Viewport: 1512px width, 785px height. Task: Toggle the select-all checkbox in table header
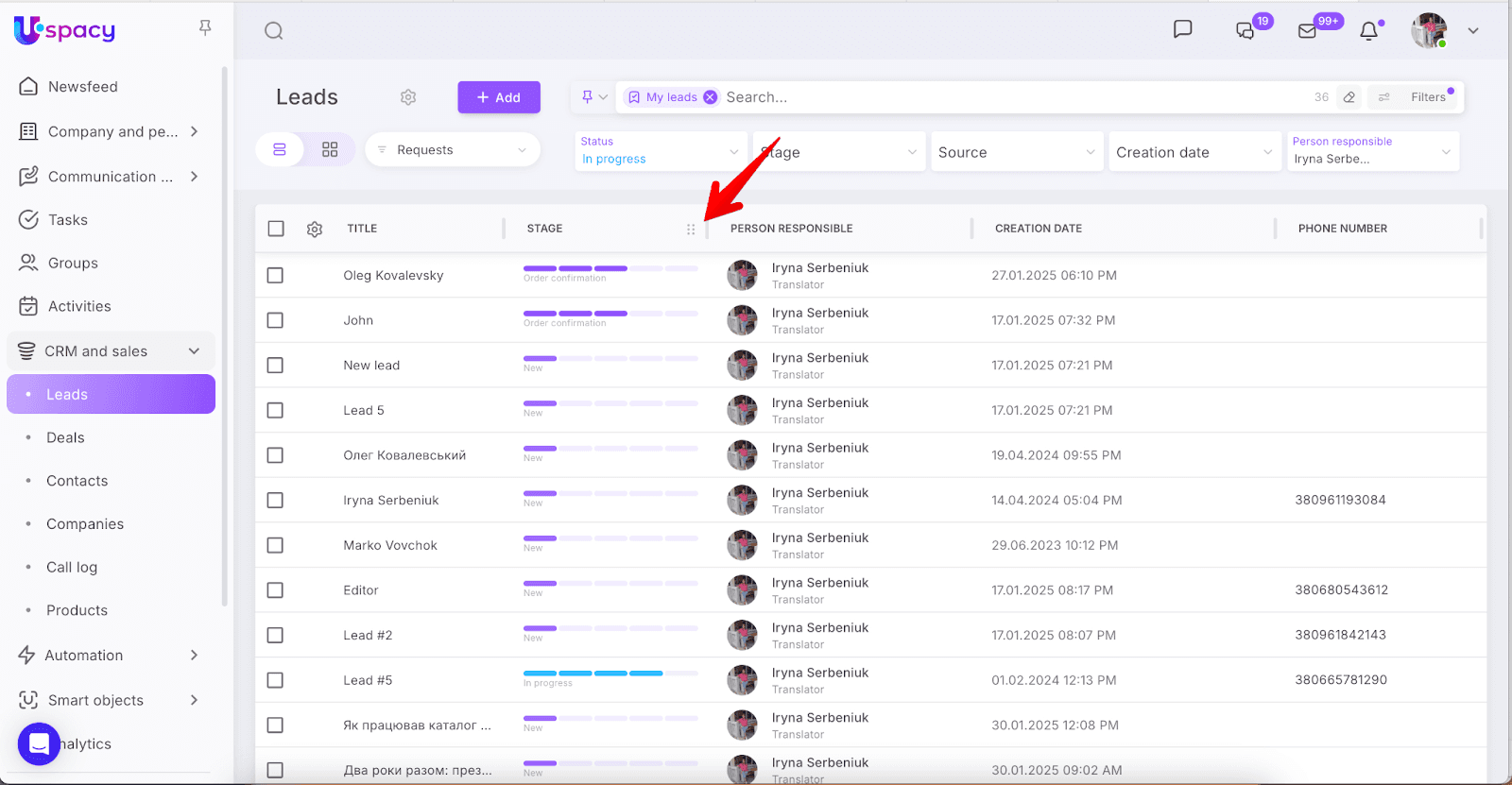(276, 229)
